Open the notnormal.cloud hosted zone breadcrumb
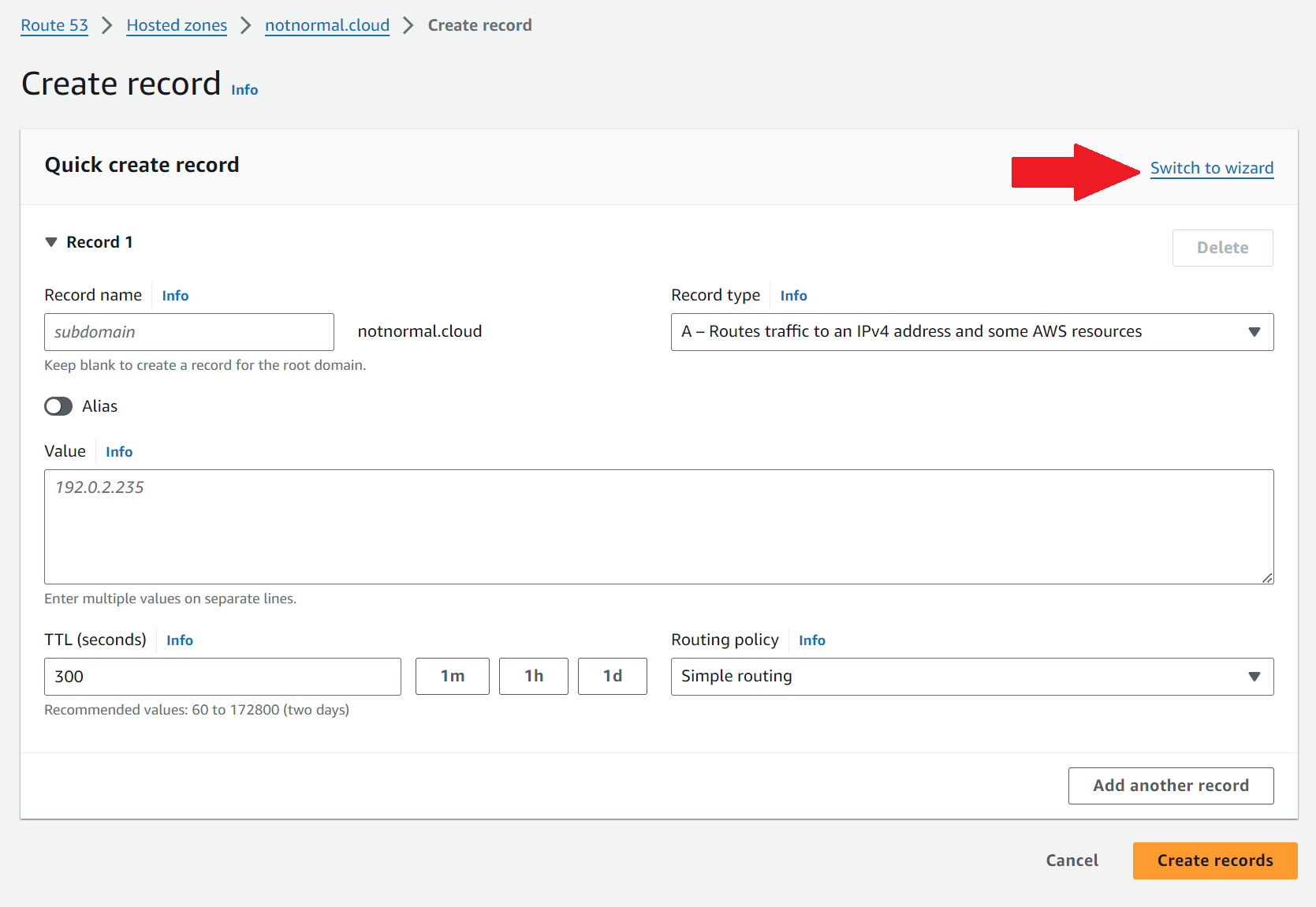This screenshot has height=907, width=1316. [x=327, y=24]
